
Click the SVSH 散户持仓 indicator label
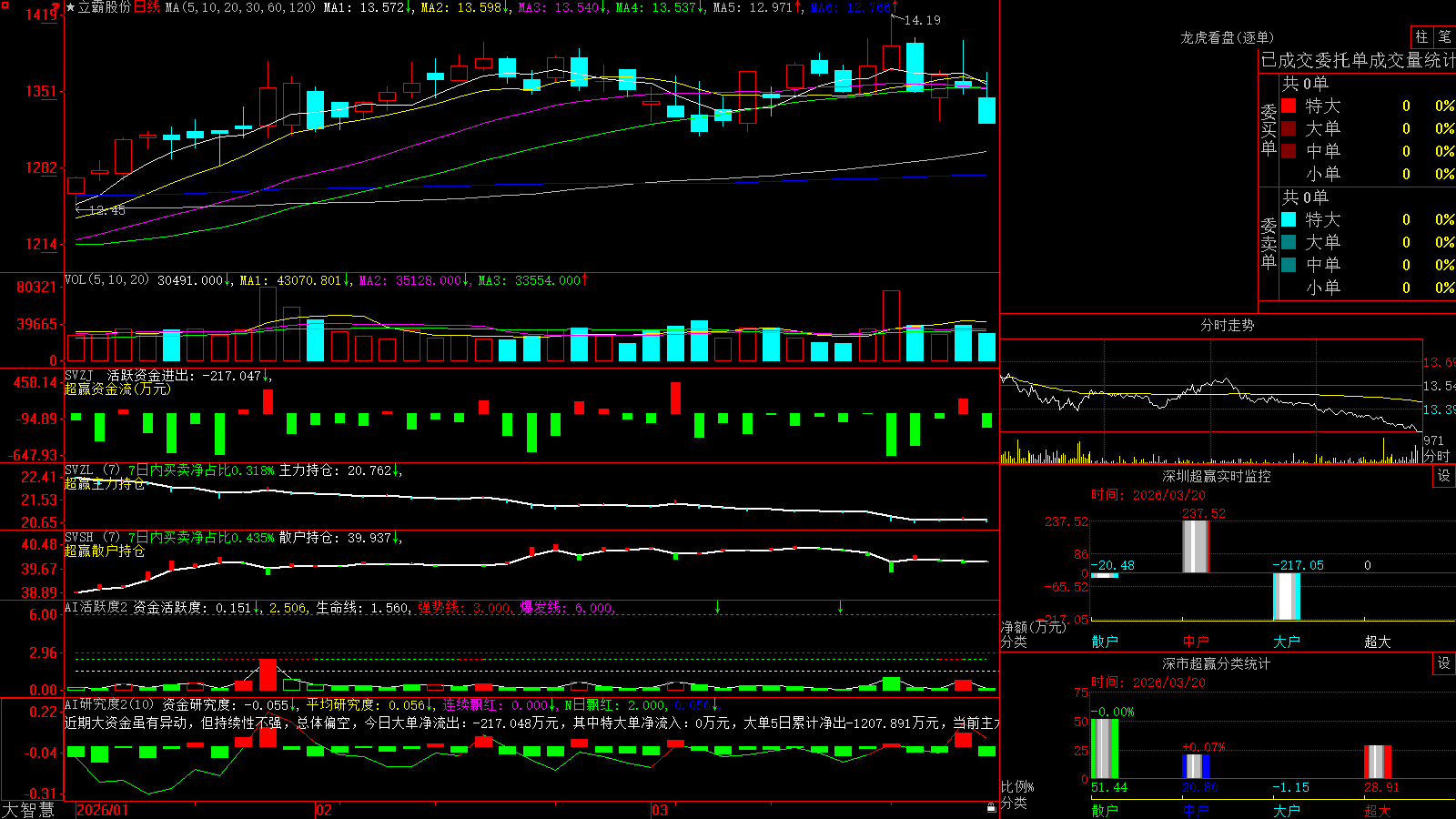[79, 538]
